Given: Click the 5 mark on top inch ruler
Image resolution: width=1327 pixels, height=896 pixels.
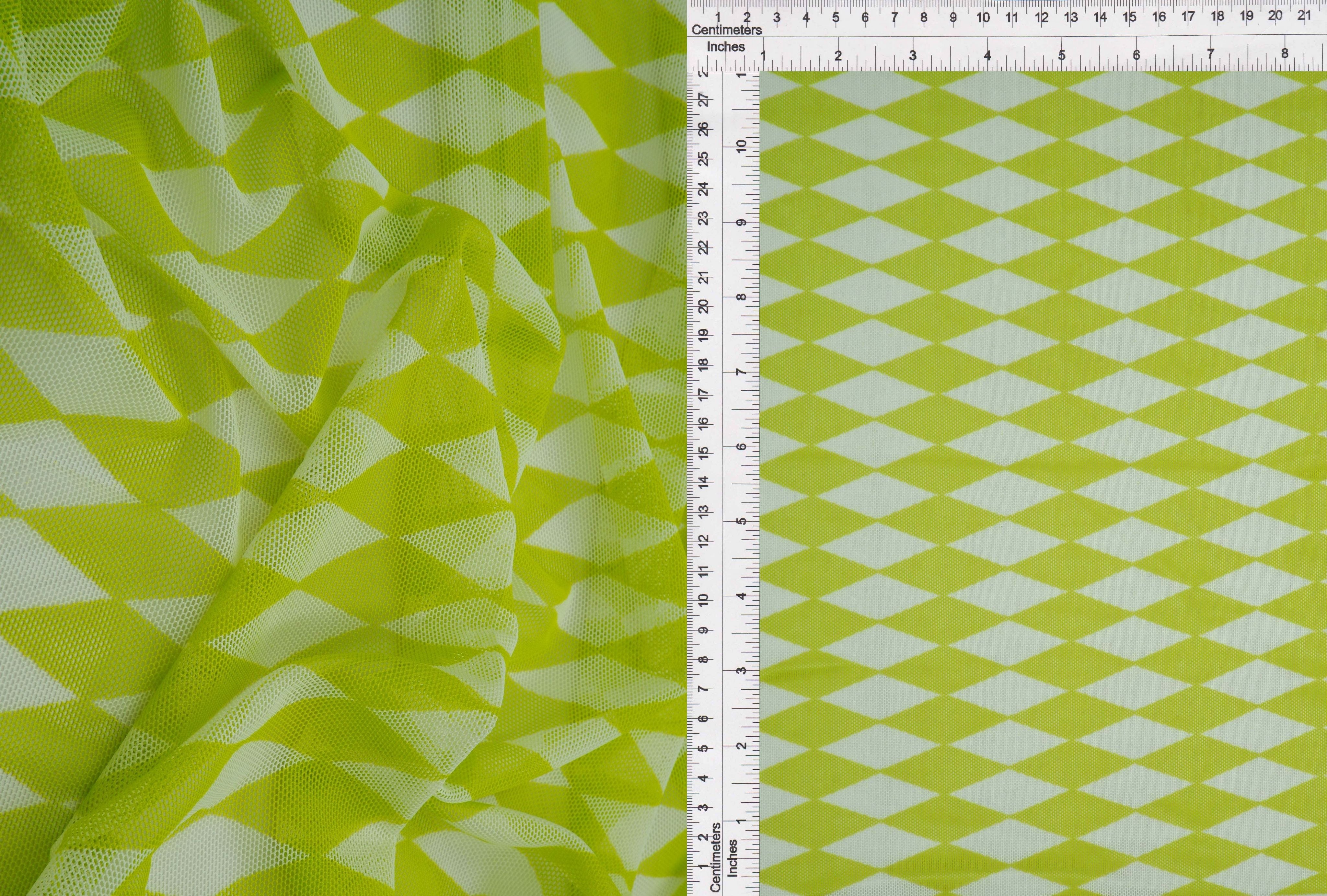Looking at the screenshot, I should (1061, 55).
